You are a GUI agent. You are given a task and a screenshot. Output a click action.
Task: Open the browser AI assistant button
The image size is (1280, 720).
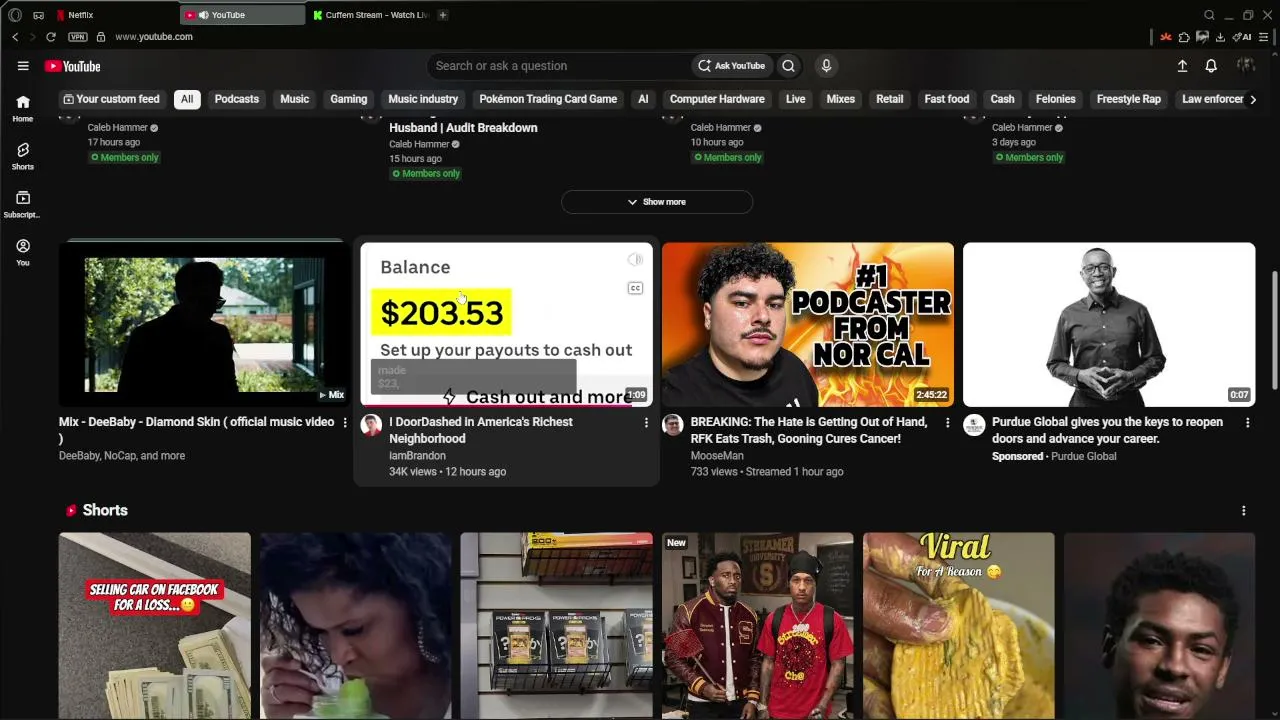coord(1242,37)
